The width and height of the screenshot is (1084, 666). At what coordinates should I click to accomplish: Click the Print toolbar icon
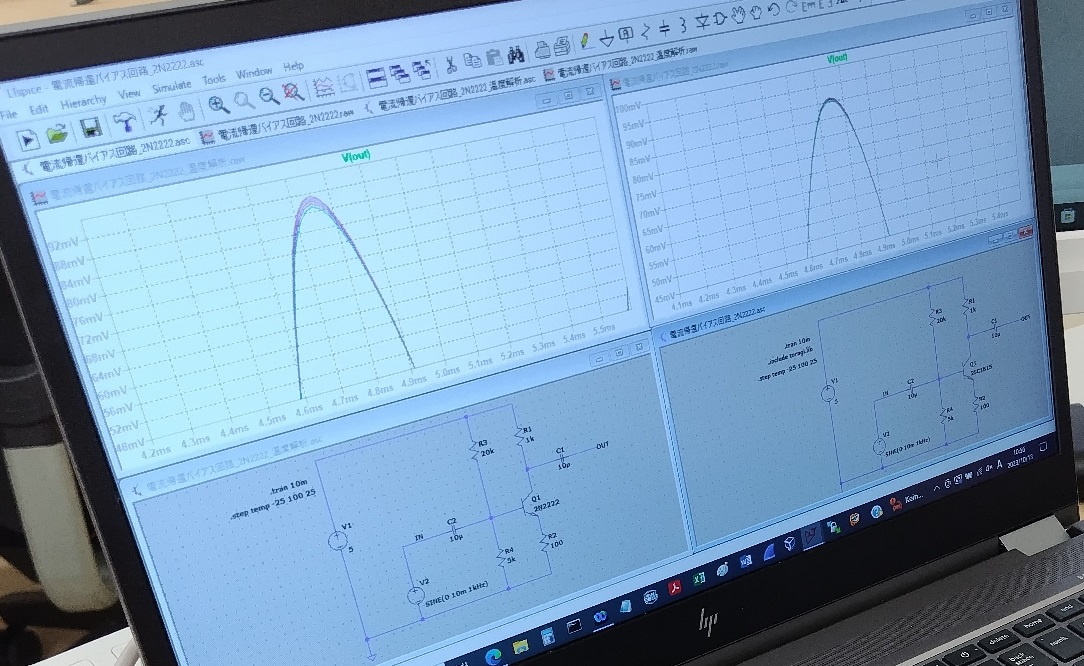pos(543,48)
